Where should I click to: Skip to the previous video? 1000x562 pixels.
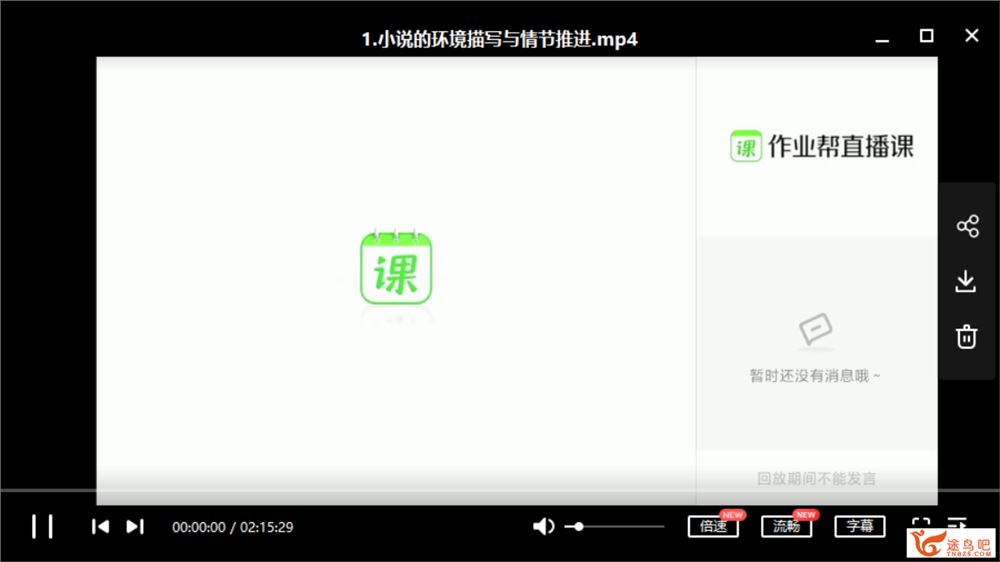[100, 526]
